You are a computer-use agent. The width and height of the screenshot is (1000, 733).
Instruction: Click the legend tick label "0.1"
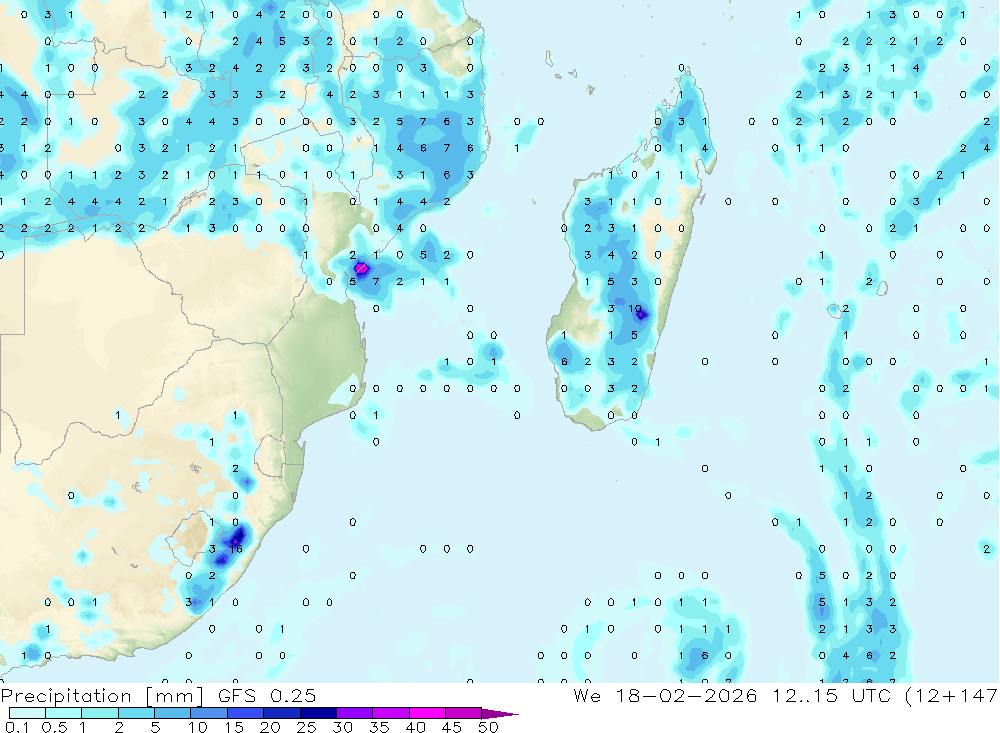[x=17, y=727]
